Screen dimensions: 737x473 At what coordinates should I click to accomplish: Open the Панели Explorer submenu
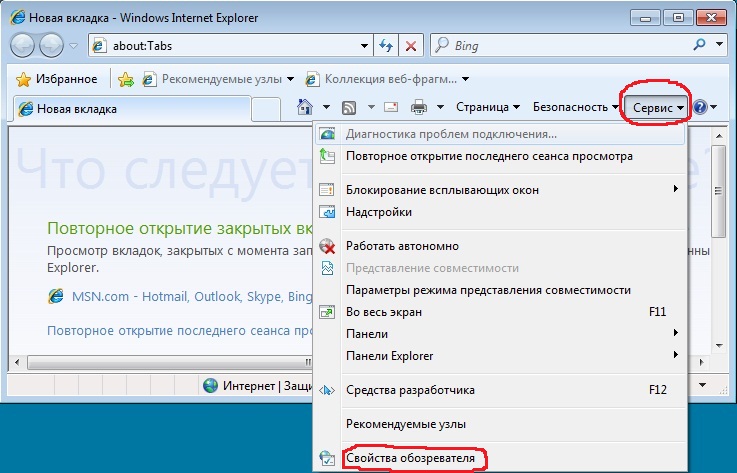(x=500, y=356)
